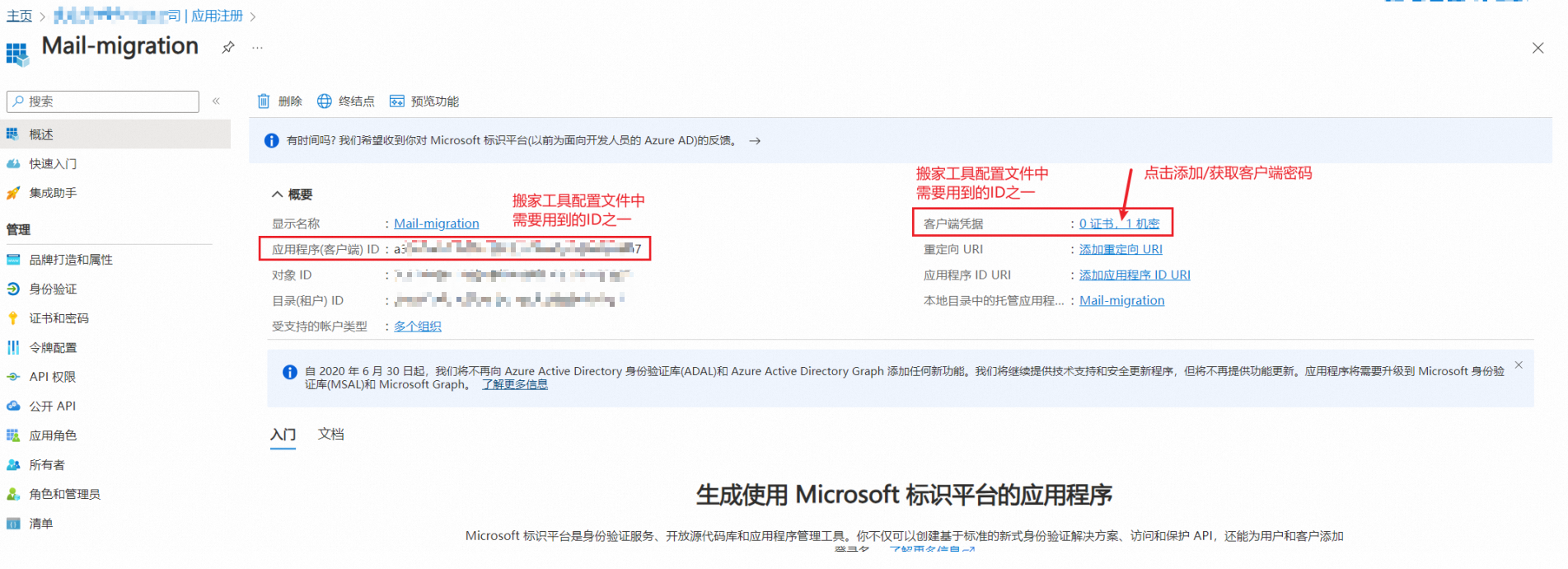
Task: Click the 预览功能 toolbar icon
Action: [x=397, y=101]
